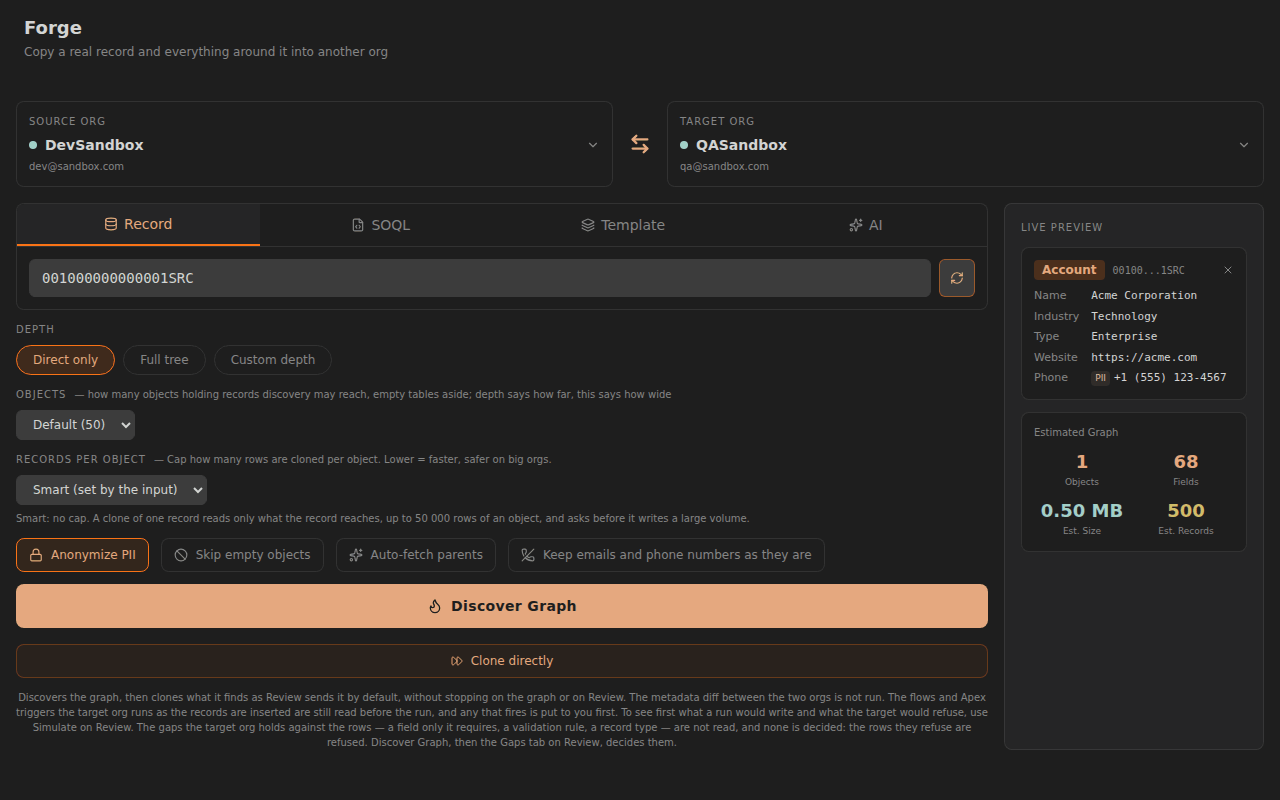Screen dimensions: 1280x800
Task: Click the Template tab label
Action: [633, 225]
